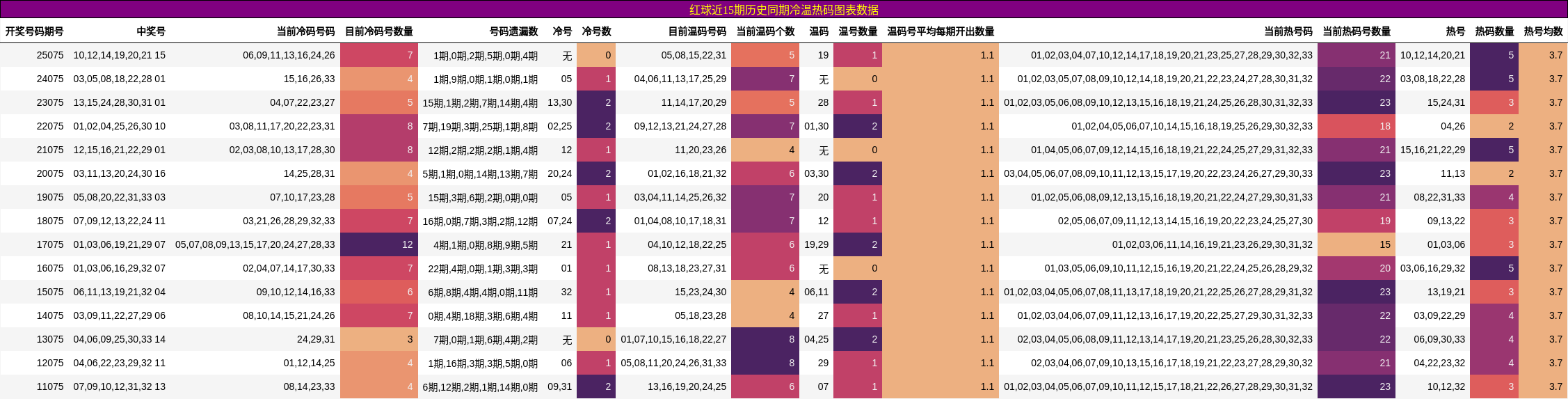Click warm code cell 01,30
This screenshot has width=1568, height=399.
[x=816, y=126]
